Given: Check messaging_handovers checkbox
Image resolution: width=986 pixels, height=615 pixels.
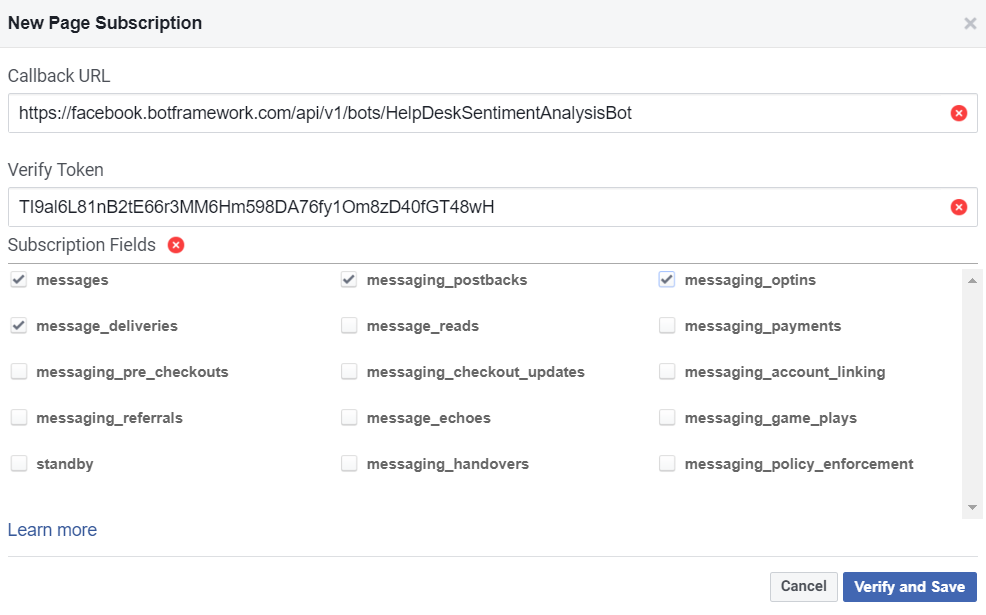Looking at the screenshot, I should (349, 464).
